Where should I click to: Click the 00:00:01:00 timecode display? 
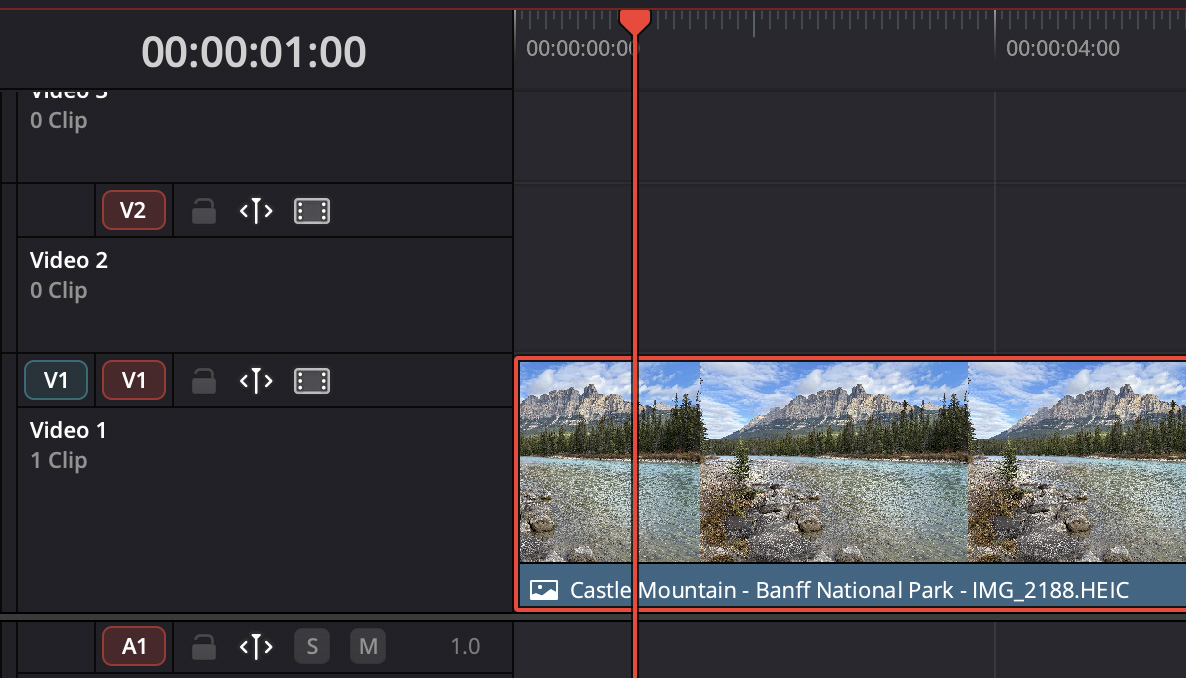pyautogui.click(x=253, y=52)
